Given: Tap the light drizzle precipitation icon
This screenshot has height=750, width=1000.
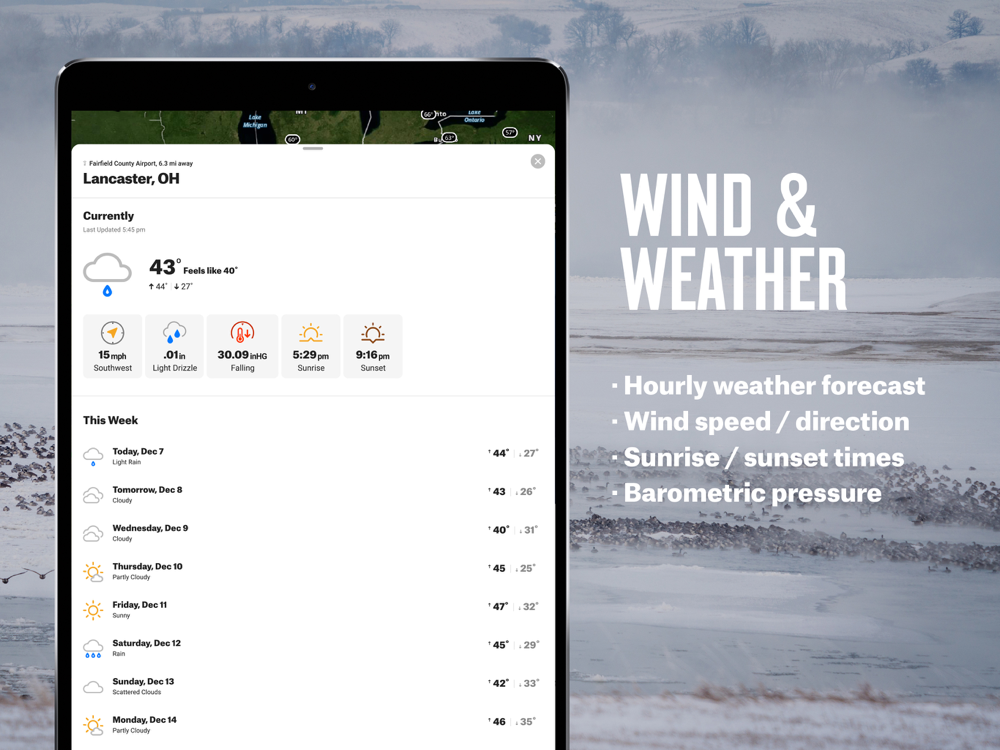Looking at the screenshot, I should (x=174, y=333).
